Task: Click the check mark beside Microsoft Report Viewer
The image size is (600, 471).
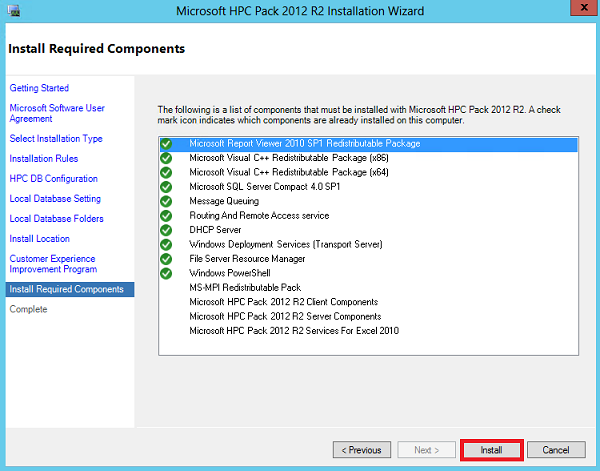Action: (x=166, y=144)
